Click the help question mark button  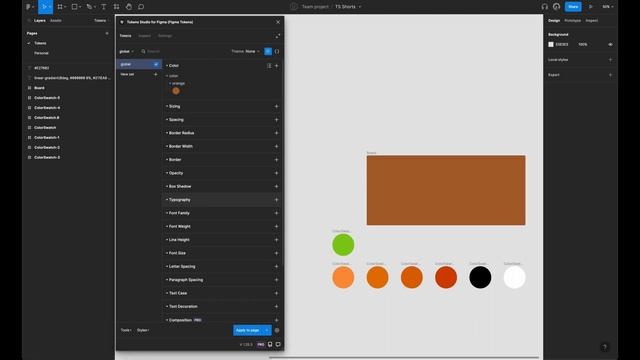coord(604,347)
